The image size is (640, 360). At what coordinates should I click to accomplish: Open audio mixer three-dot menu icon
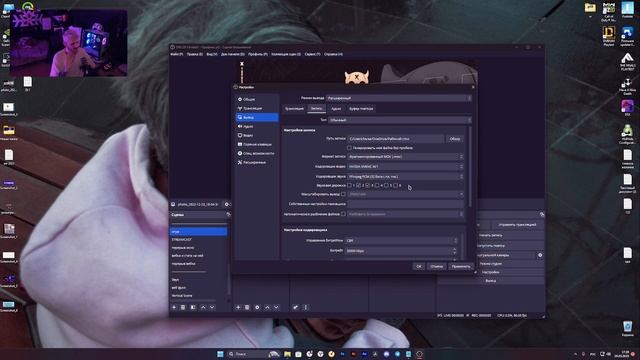[x=305, y=307]
